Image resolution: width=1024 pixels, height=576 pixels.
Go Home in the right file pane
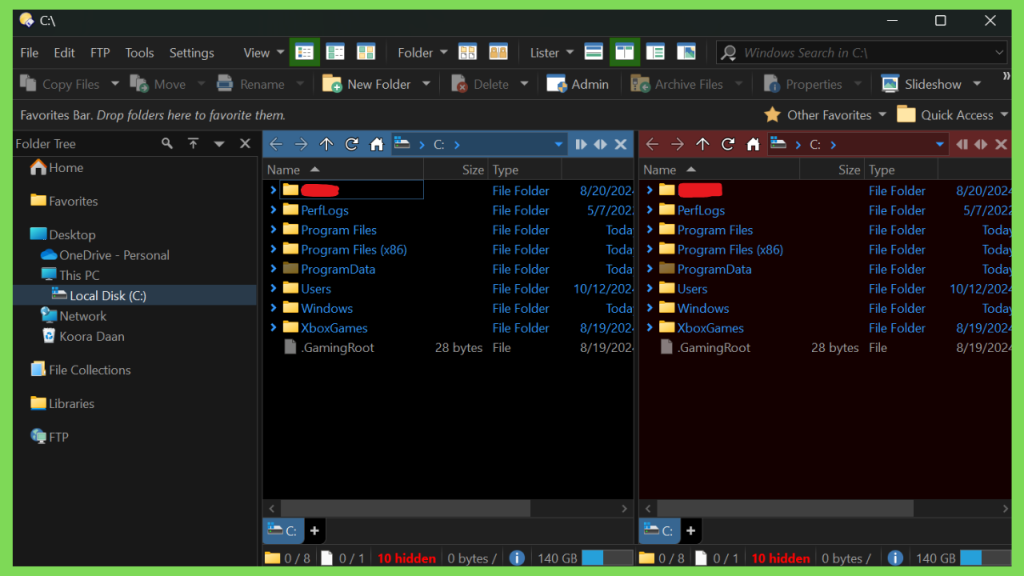click(753, 144)
